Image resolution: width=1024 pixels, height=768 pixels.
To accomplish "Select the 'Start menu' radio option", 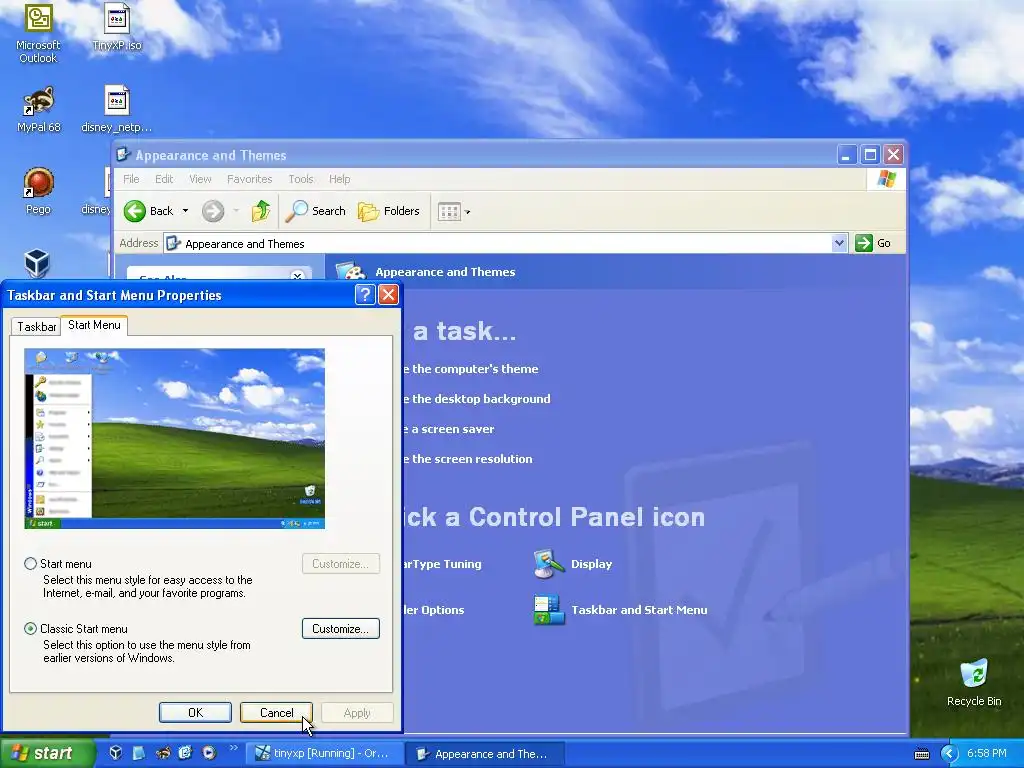I will 30,564.
